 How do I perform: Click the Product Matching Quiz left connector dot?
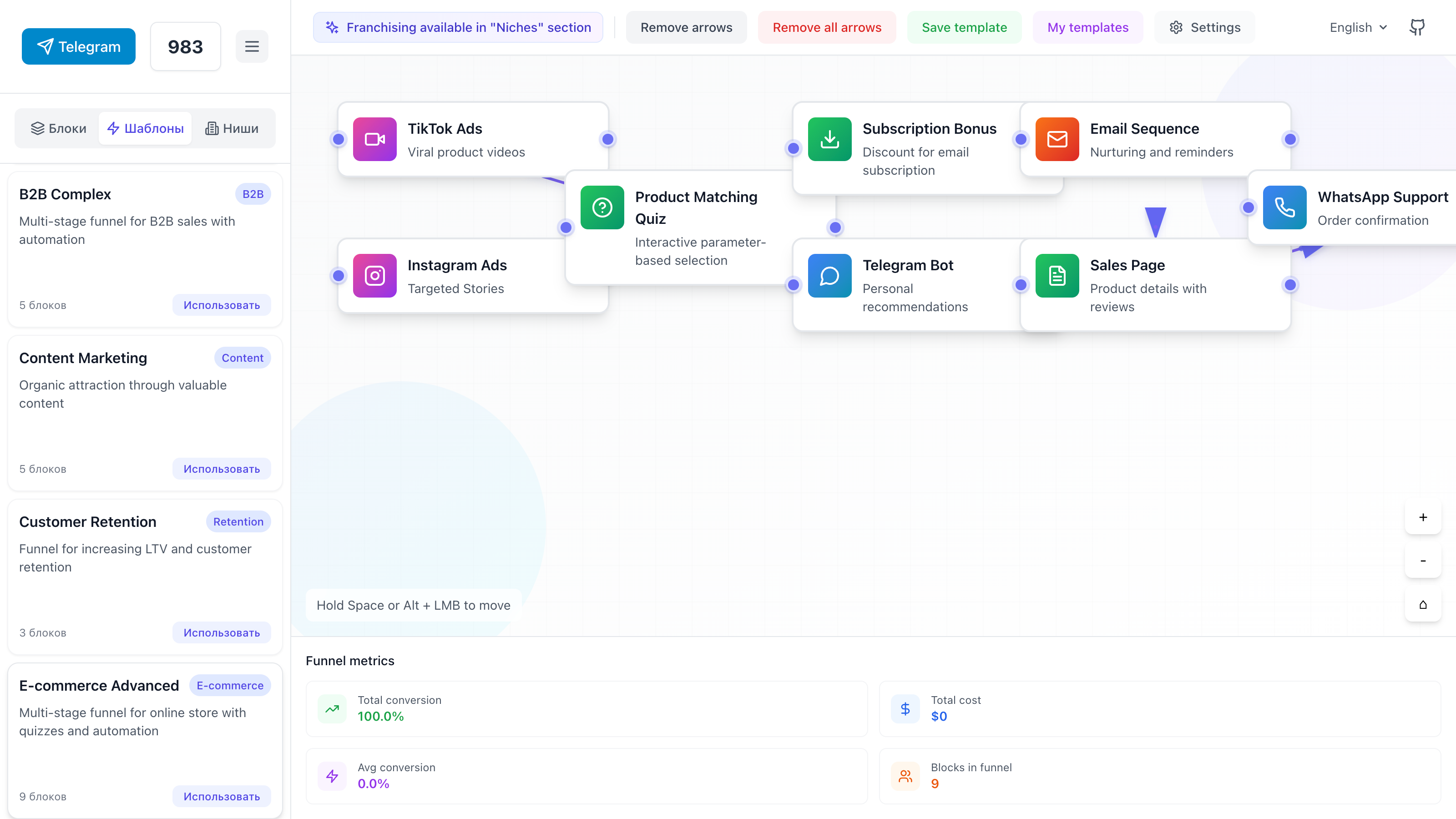click(x=566, y=228)
